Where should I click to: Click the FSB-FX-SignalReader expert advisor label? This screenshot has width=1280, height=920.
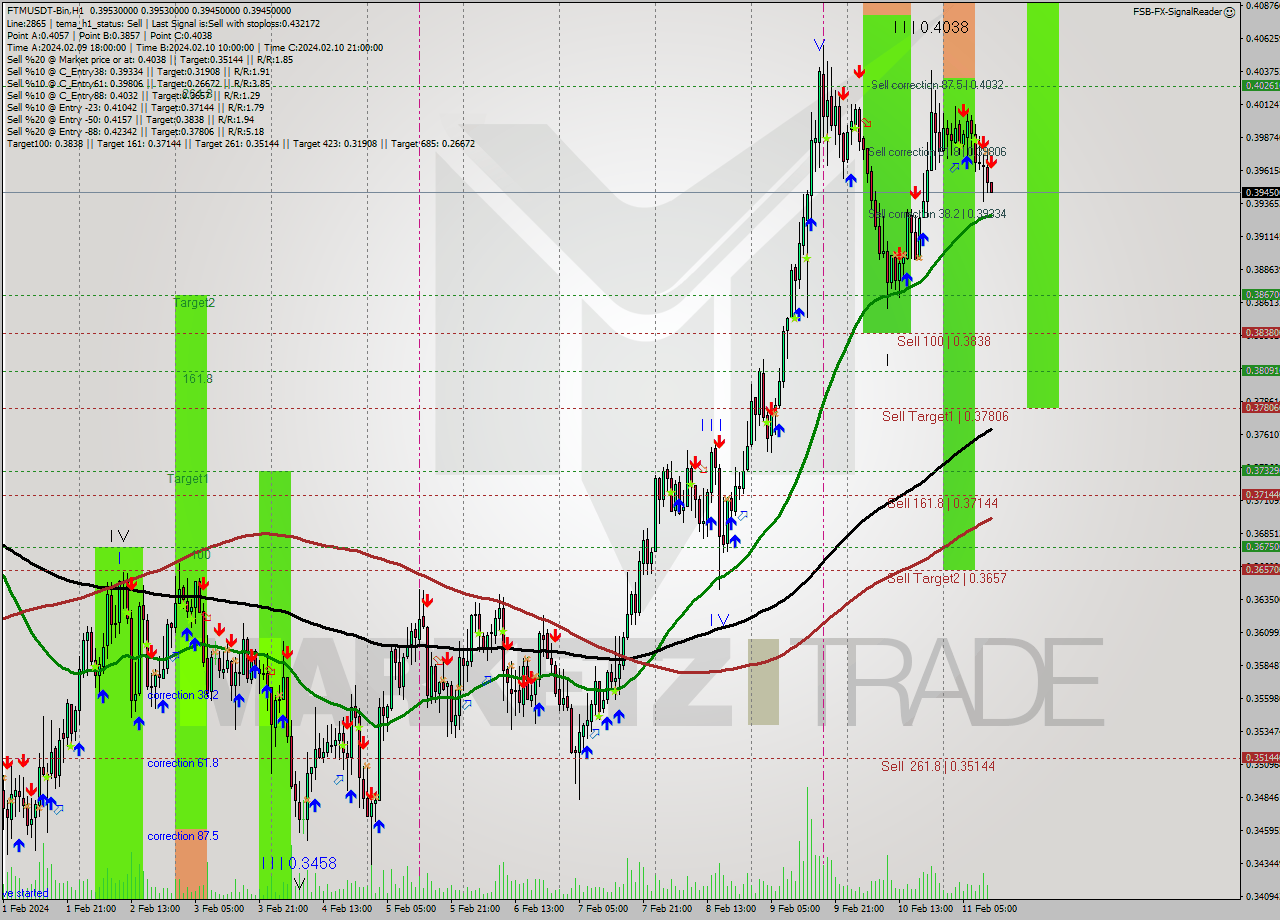1177,12
